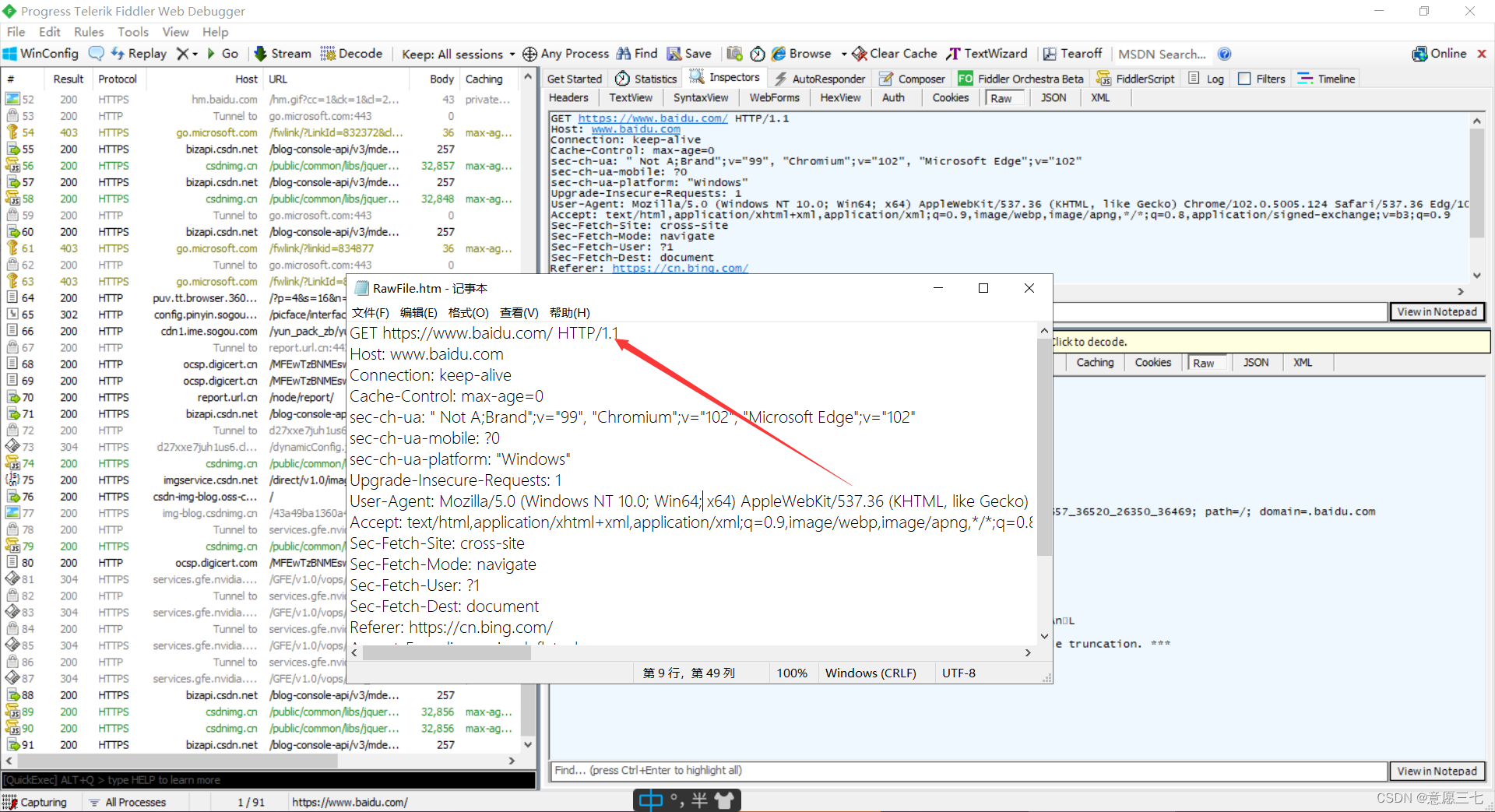
Task: Open the Tools menu
Action: coord(133,32)
